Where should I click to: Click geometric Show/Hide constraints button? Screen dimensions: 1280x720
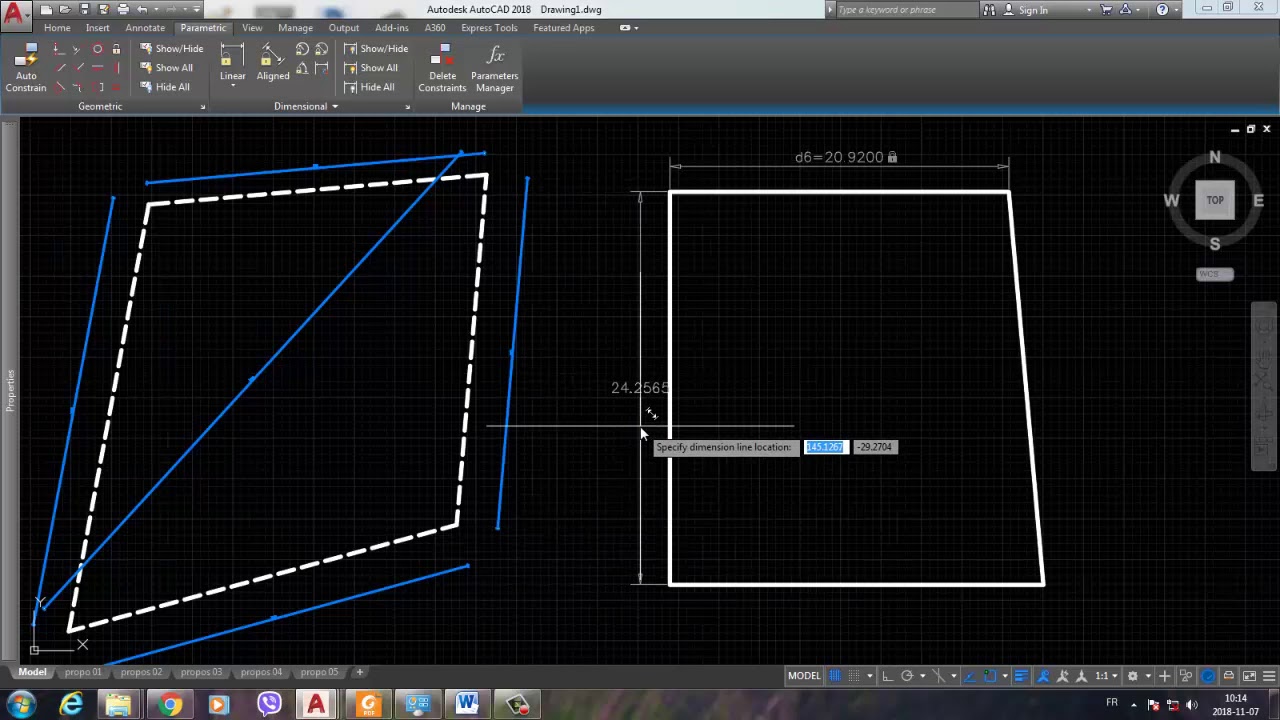click(x=172, y=49)
